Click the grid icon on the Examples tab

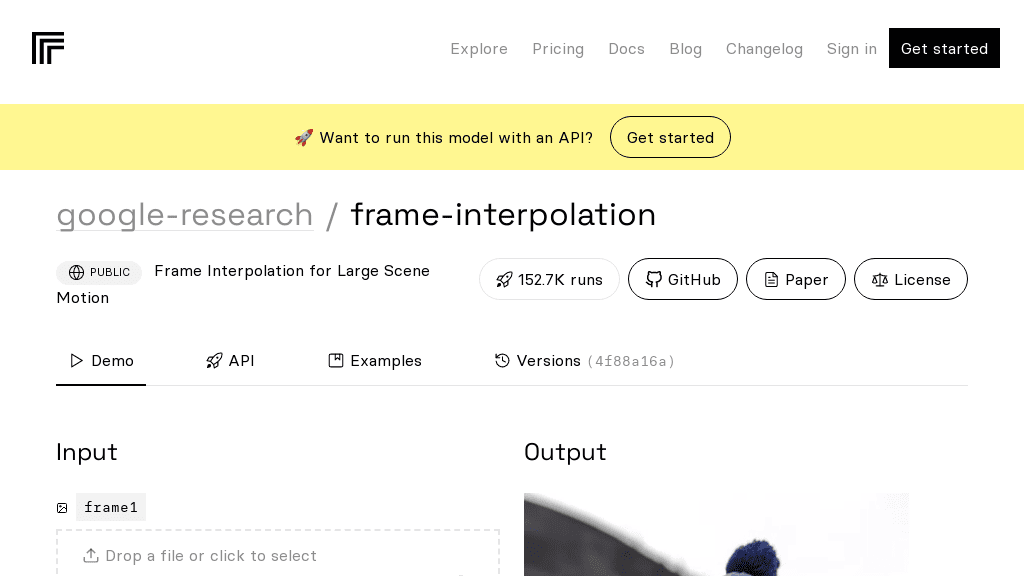click(x=337, y=360)
